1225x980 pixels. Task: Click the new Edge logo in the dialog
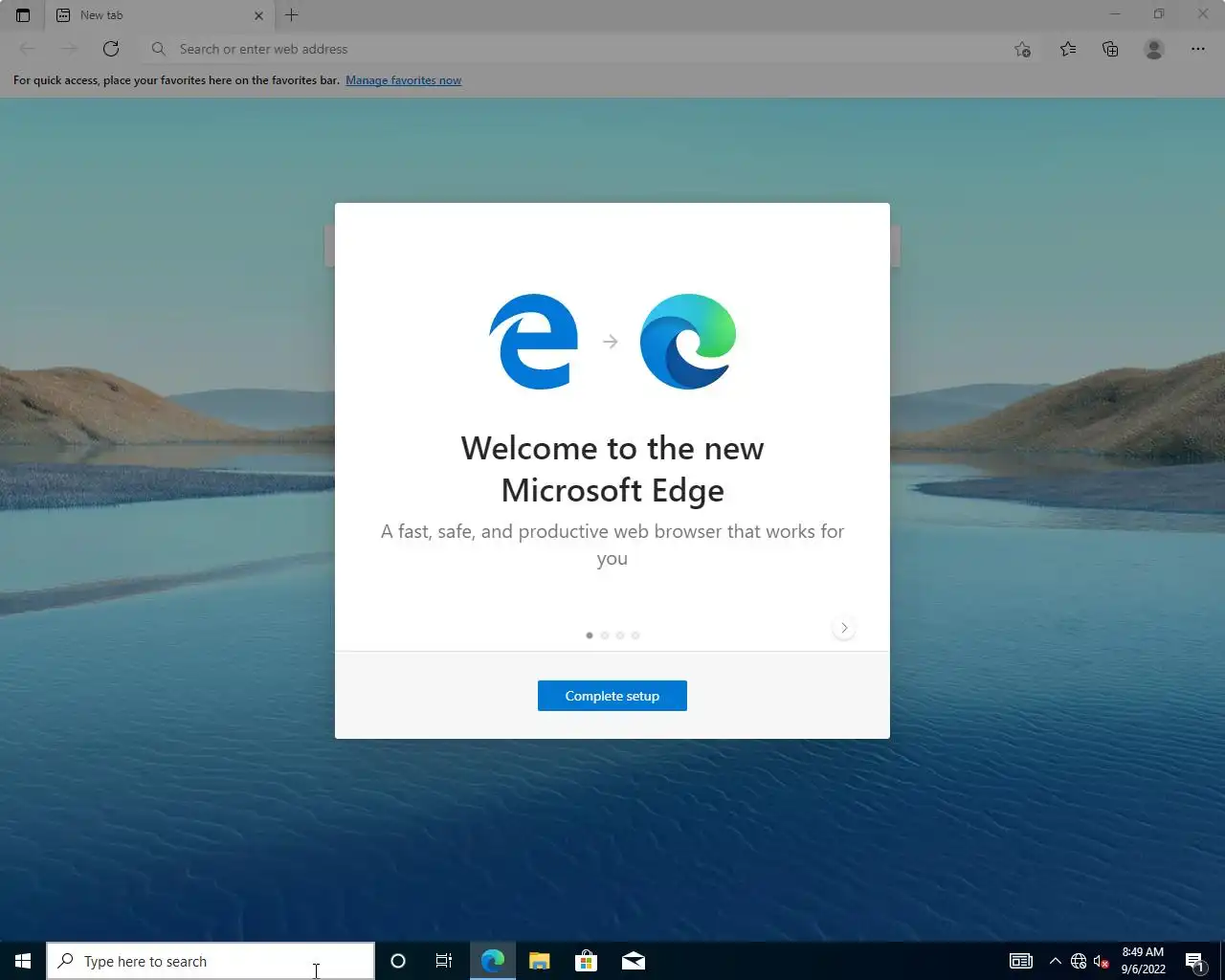point(688,342)
